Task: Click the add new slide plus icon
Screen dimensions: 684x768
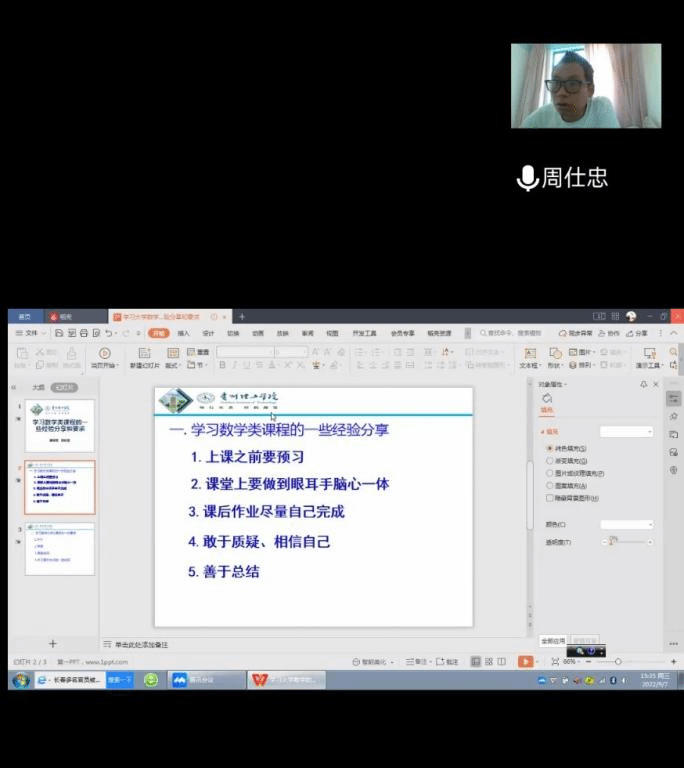Action: (53, 644)
